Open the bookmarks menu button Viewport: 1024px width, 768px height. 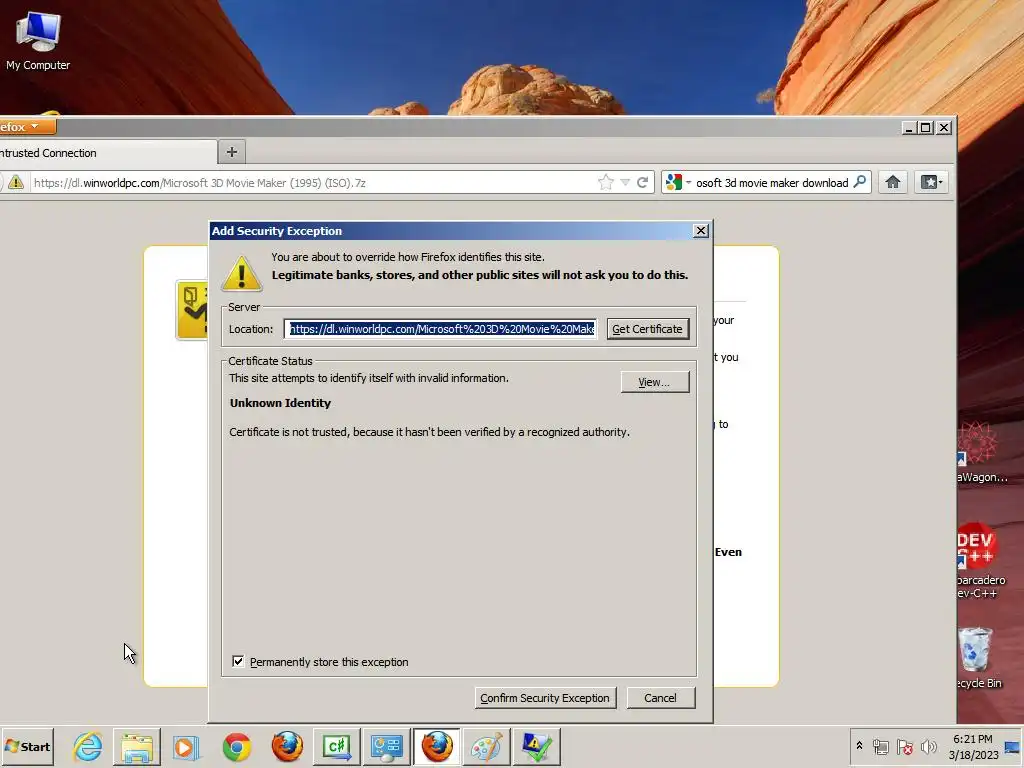click(x=931, y=182)
